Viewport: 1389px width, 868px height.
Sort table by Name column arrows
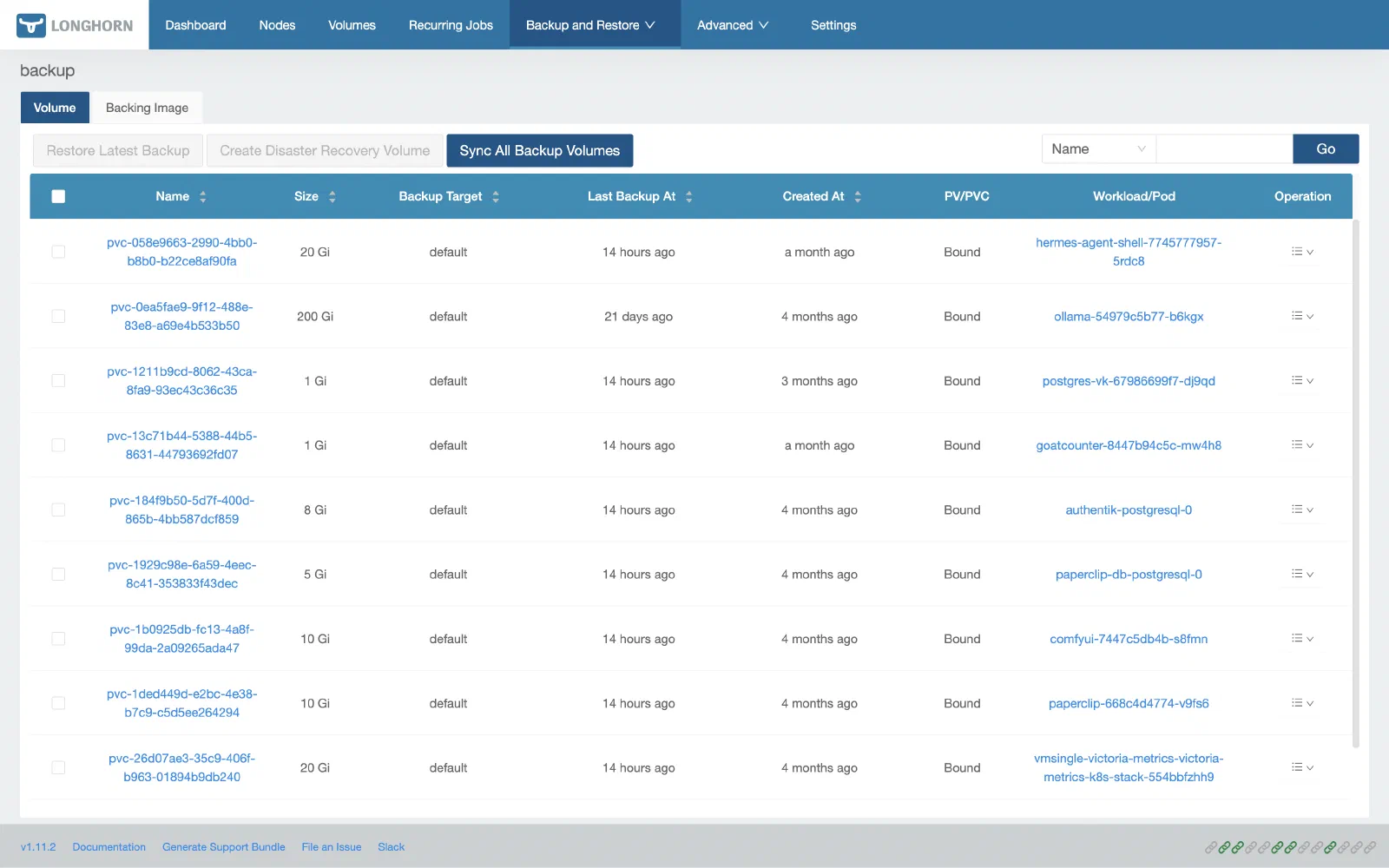point(203,197)
